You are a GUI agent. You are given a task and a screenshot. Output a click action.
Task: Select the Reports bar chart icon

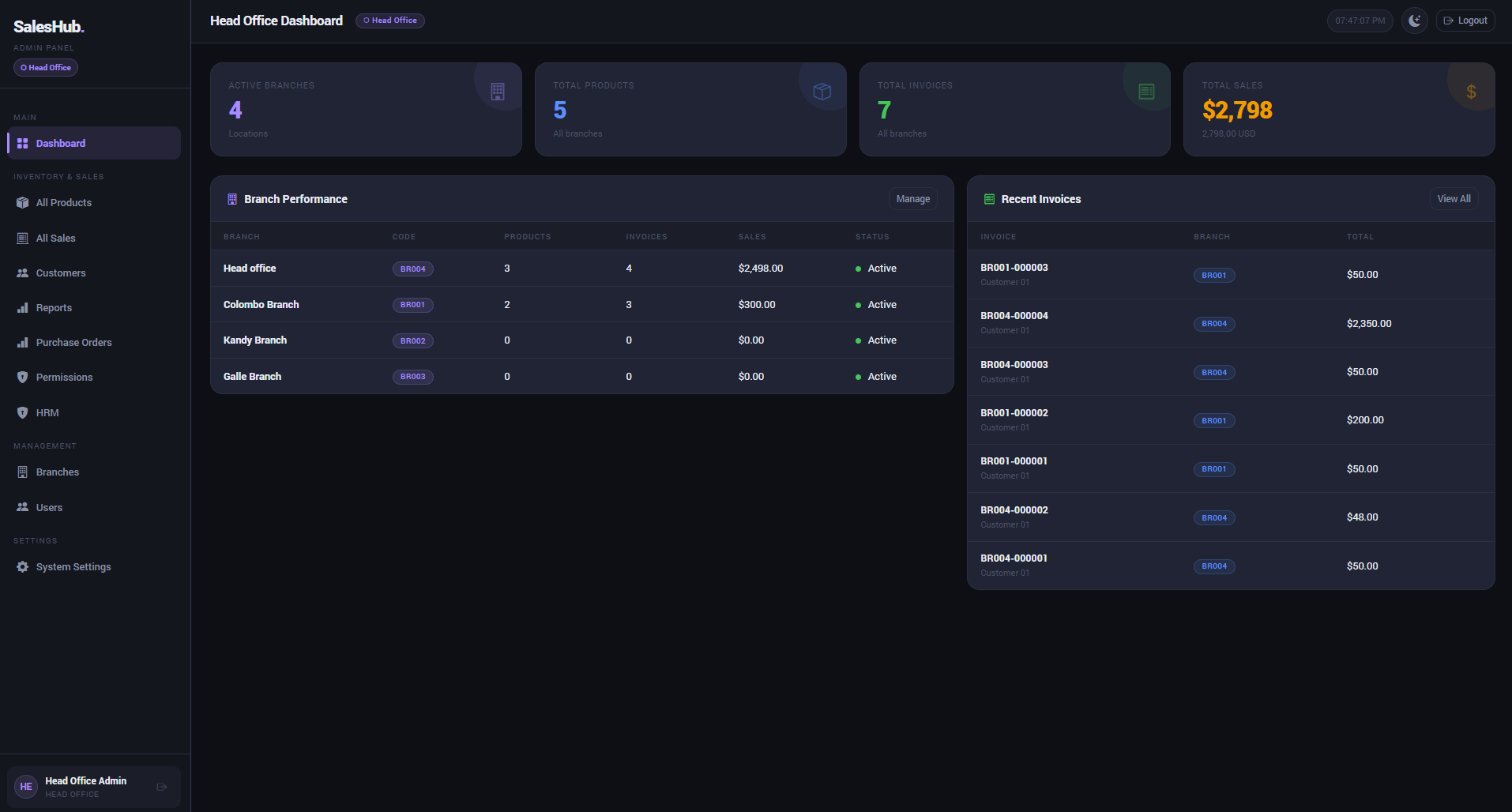[x=22, y=308]
